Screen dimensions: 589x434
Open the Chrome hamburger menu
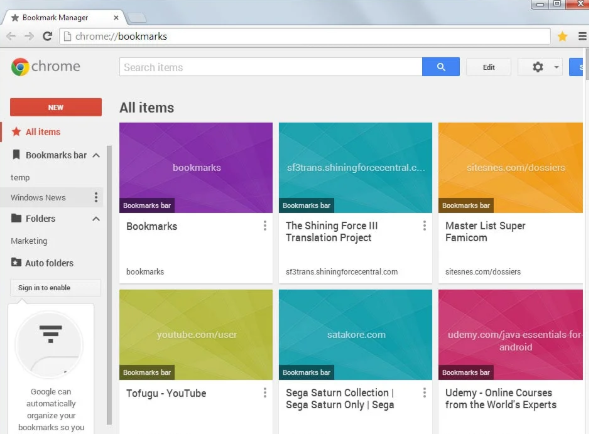point(582,36)
